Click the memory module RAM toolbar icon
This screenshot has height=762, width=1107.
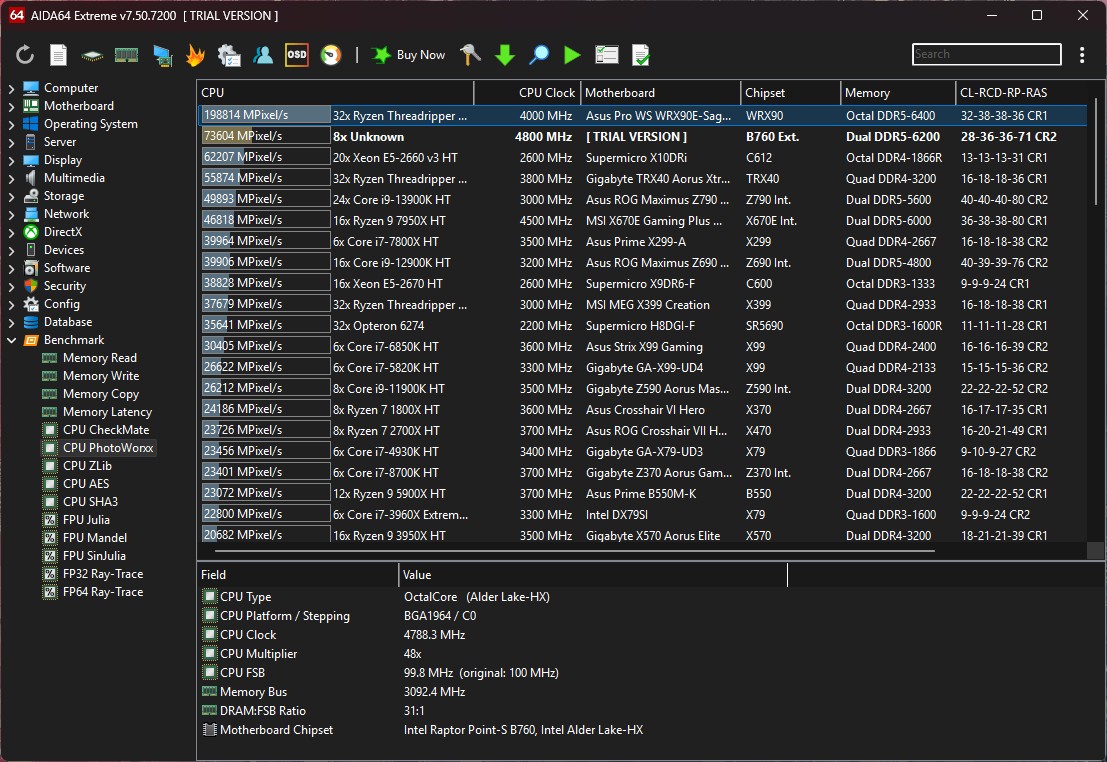[x=126, y=55]
